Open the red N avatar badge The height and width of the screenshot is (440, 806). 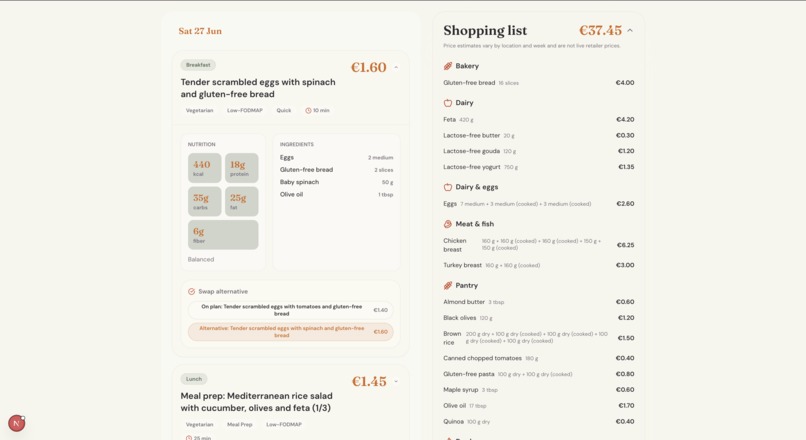(x=16, y=423)
